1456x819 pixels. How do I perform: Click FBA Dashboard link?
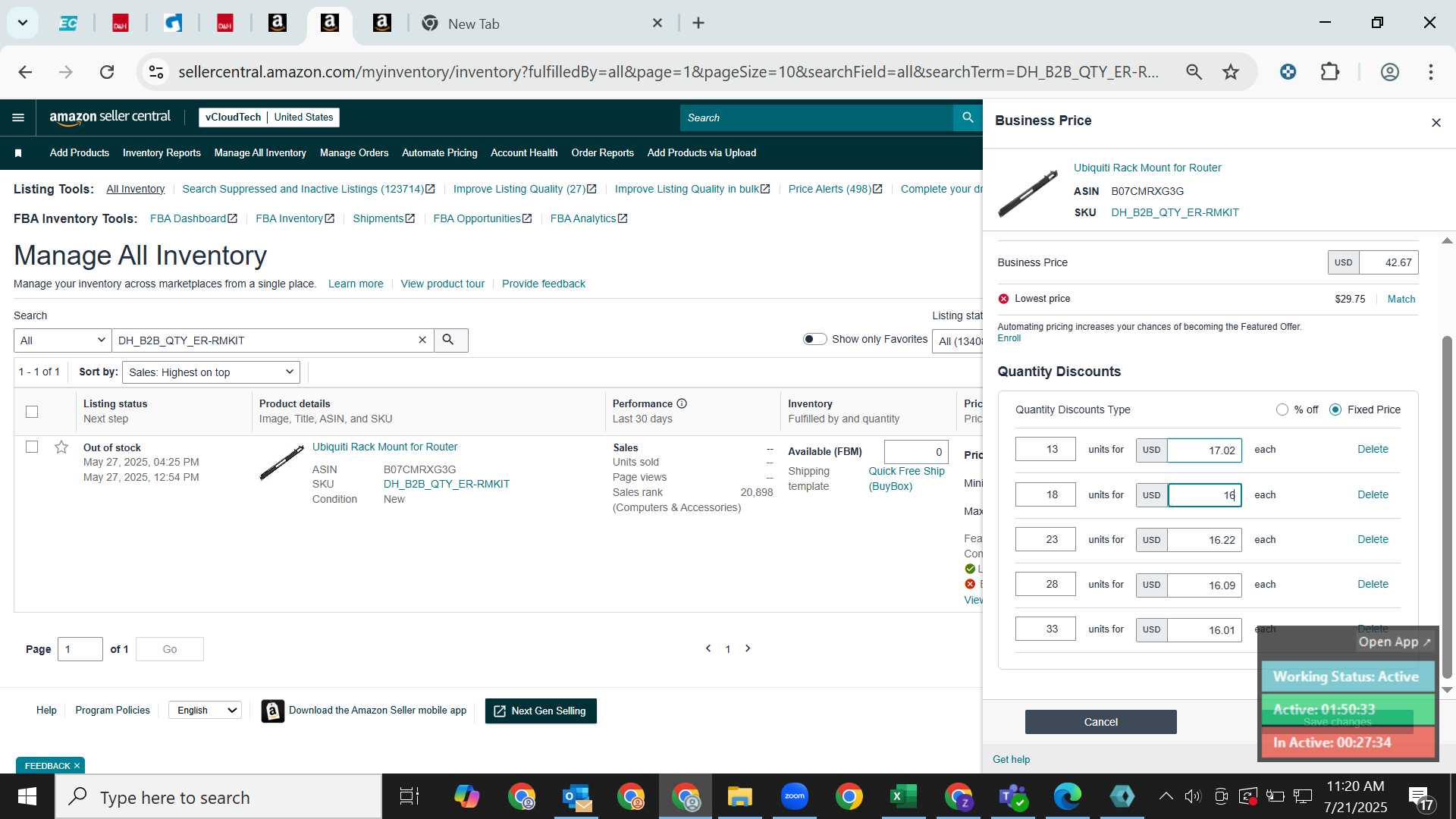(193, 218)
